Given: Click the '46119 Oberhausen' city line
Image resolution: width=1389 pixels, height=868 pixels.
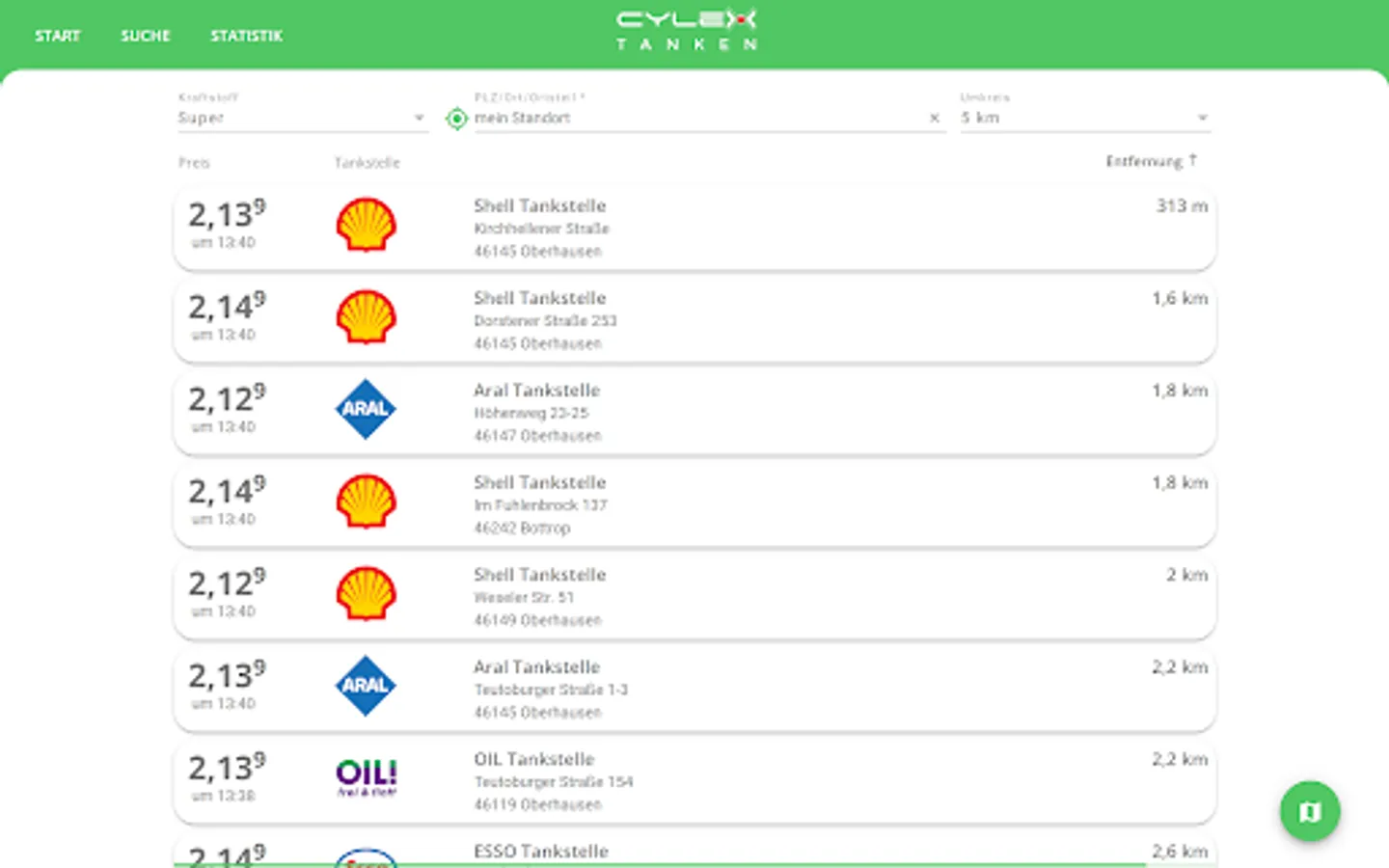Looking at the screenshot, I should (x=537, y=804).
